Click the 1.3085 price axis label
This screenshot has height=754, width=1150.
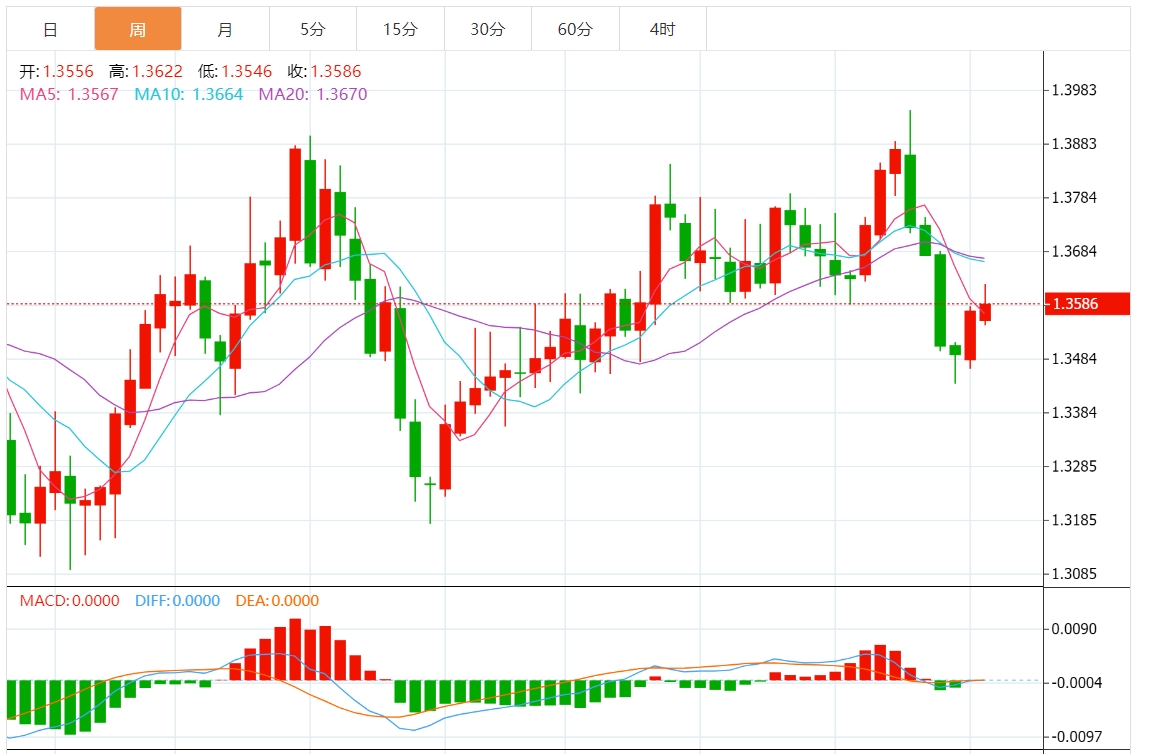tap(1074, 574)
